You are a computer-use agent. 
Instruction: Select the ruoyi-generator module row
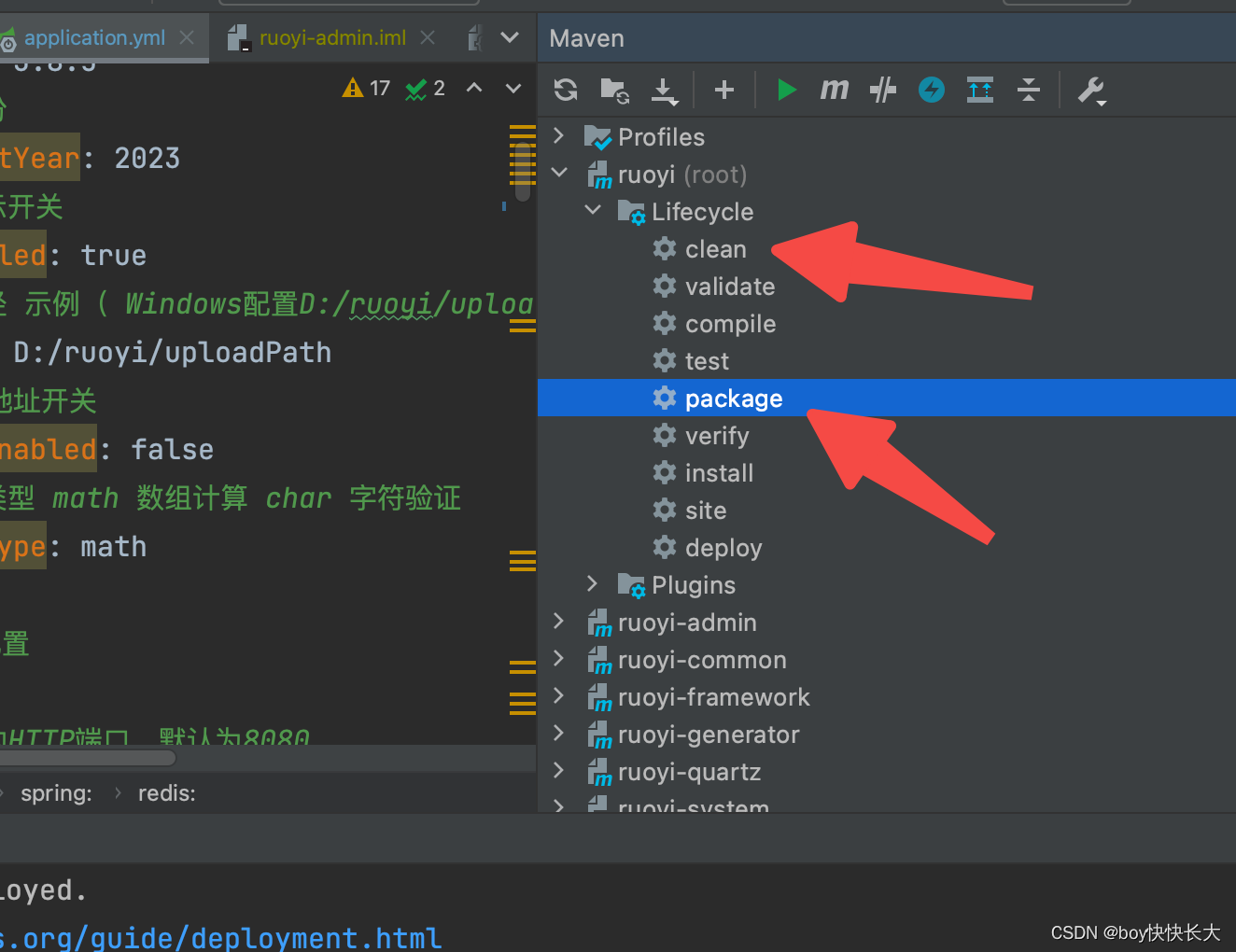[x=887, y=735]
